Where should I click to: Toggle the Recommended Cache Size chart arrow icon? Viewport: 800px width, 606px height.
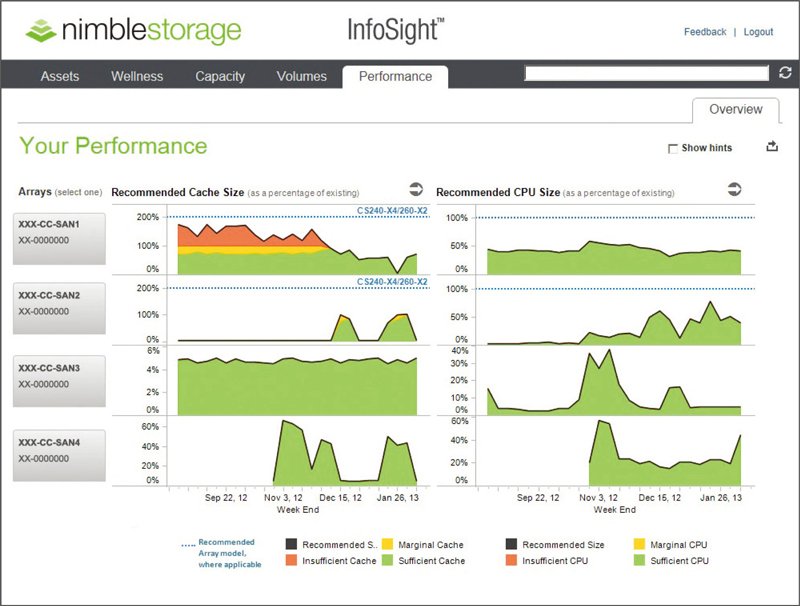click(x=416, y=189)
